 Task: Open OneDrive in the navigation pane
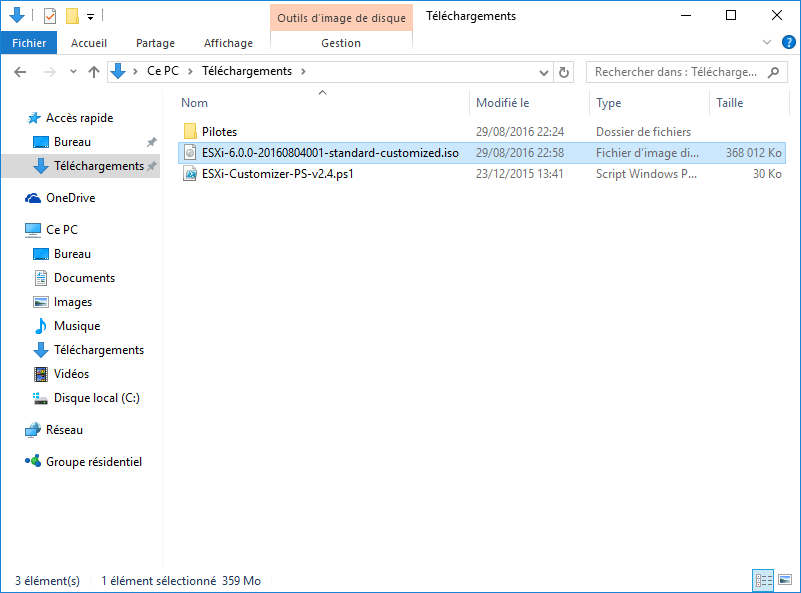70,198
